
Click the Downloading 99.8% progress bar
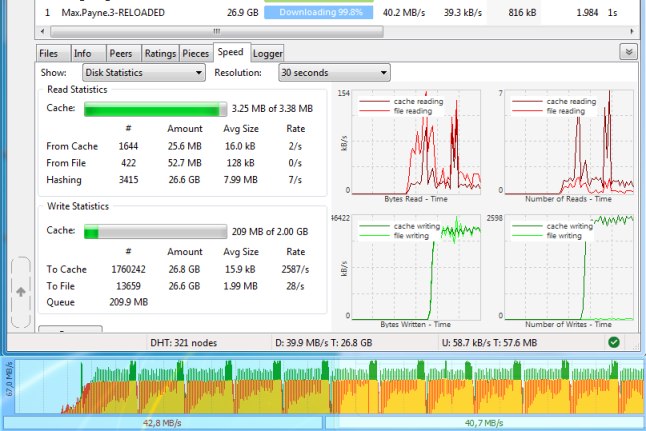(x=318, y=12)
